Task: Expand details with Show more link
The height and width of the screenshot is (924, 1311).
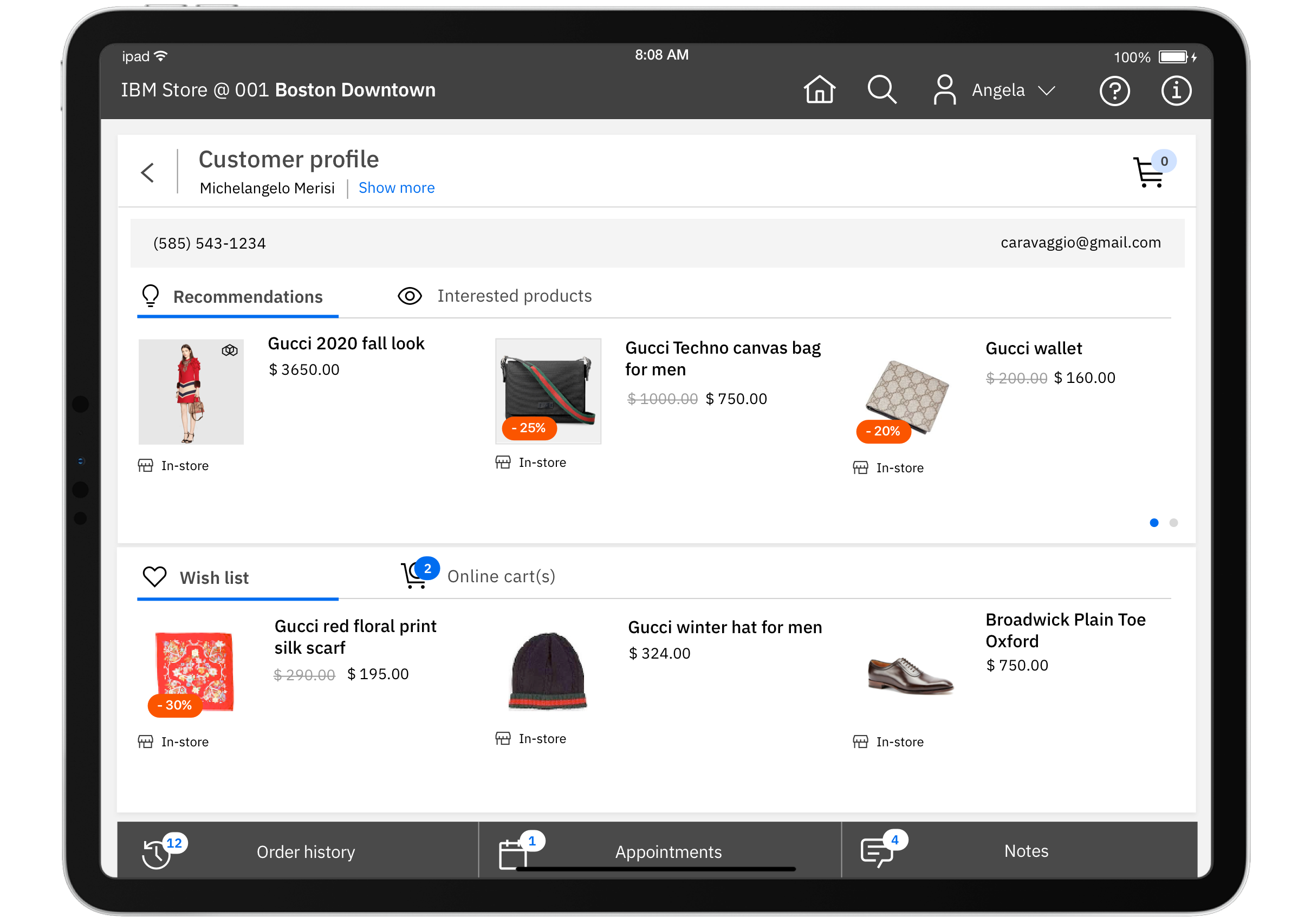Action: [x=396, y=188]
